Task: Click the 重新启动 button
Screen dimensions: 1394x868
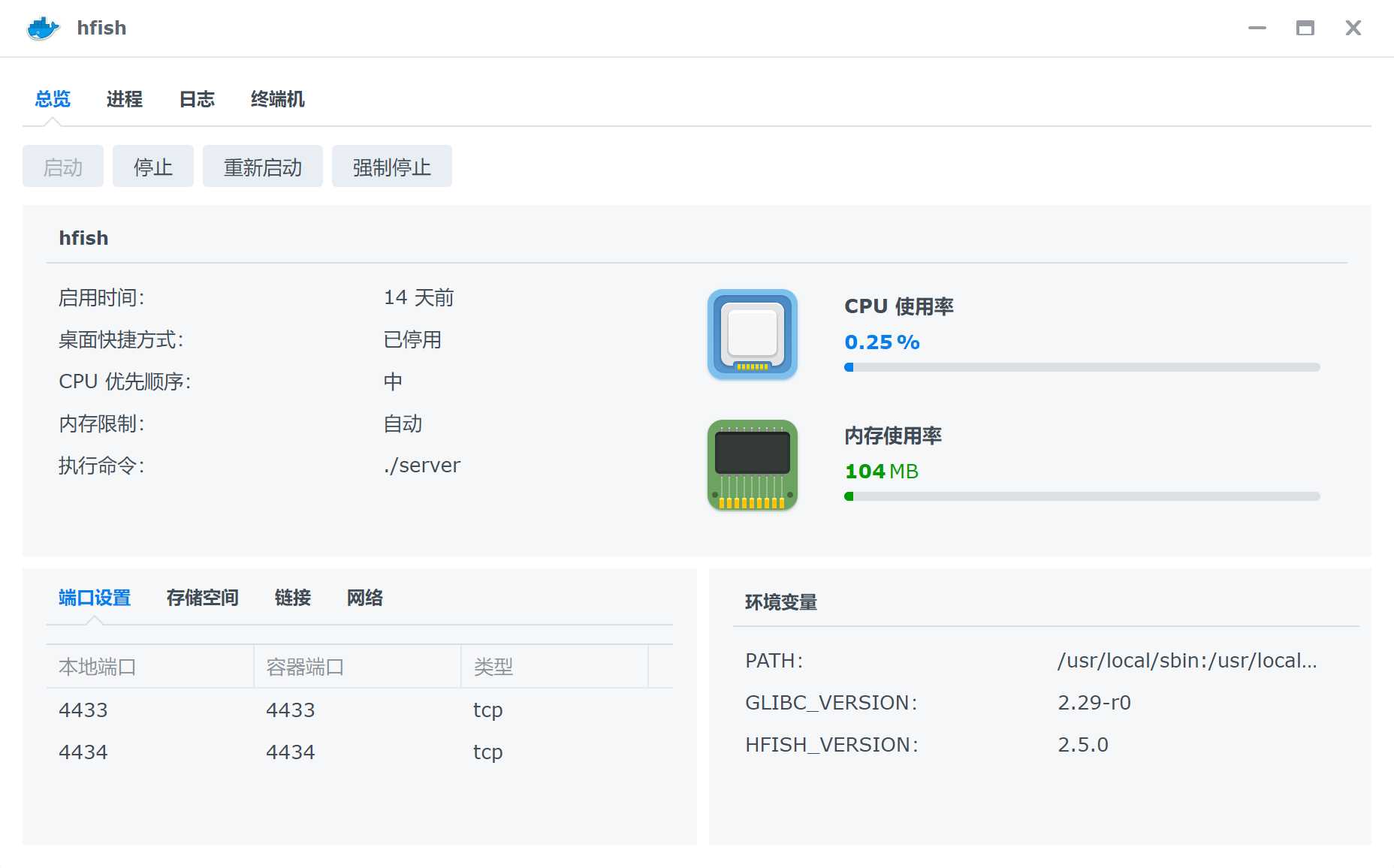Action: tap(263, 166)
